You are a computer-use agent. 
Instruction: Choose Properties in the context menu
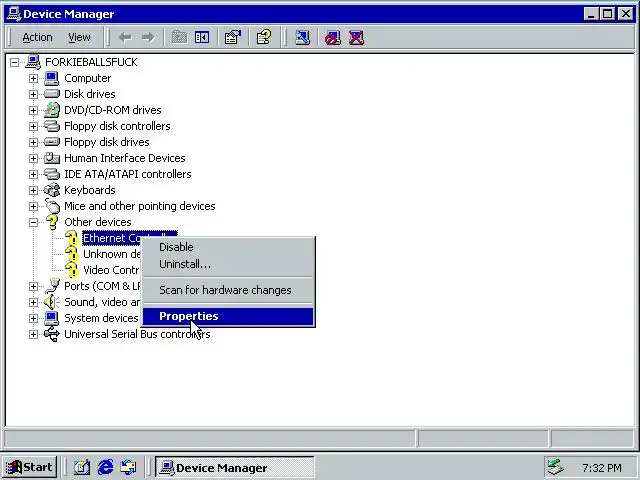tap(228, 316)
